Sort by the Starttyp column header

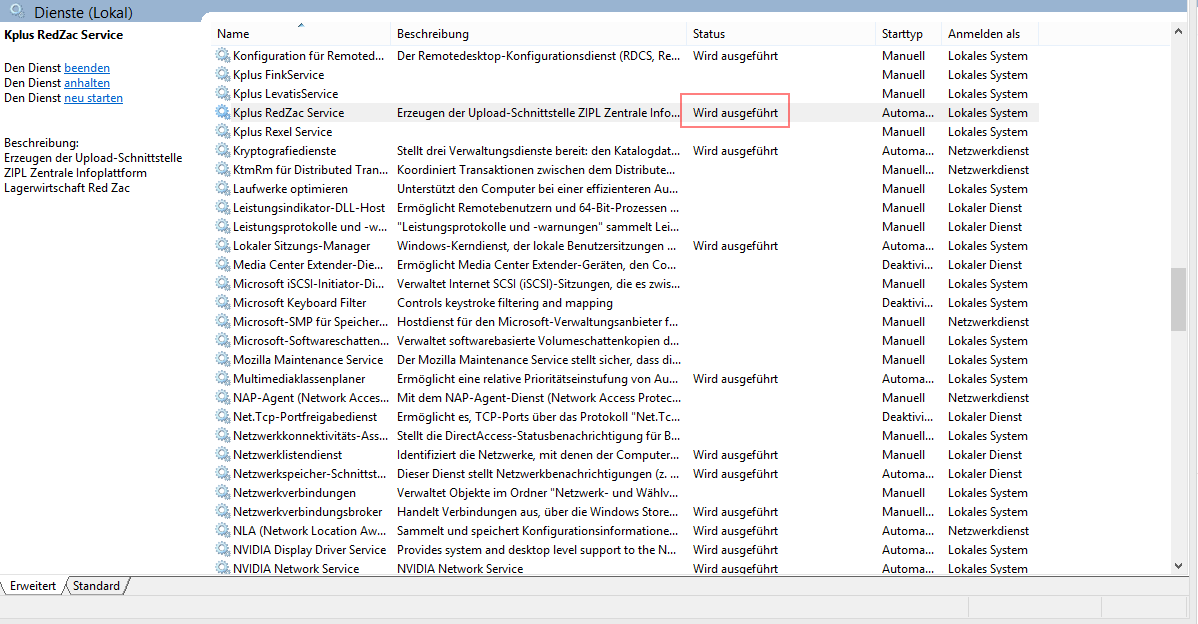[x=903, y=34]
